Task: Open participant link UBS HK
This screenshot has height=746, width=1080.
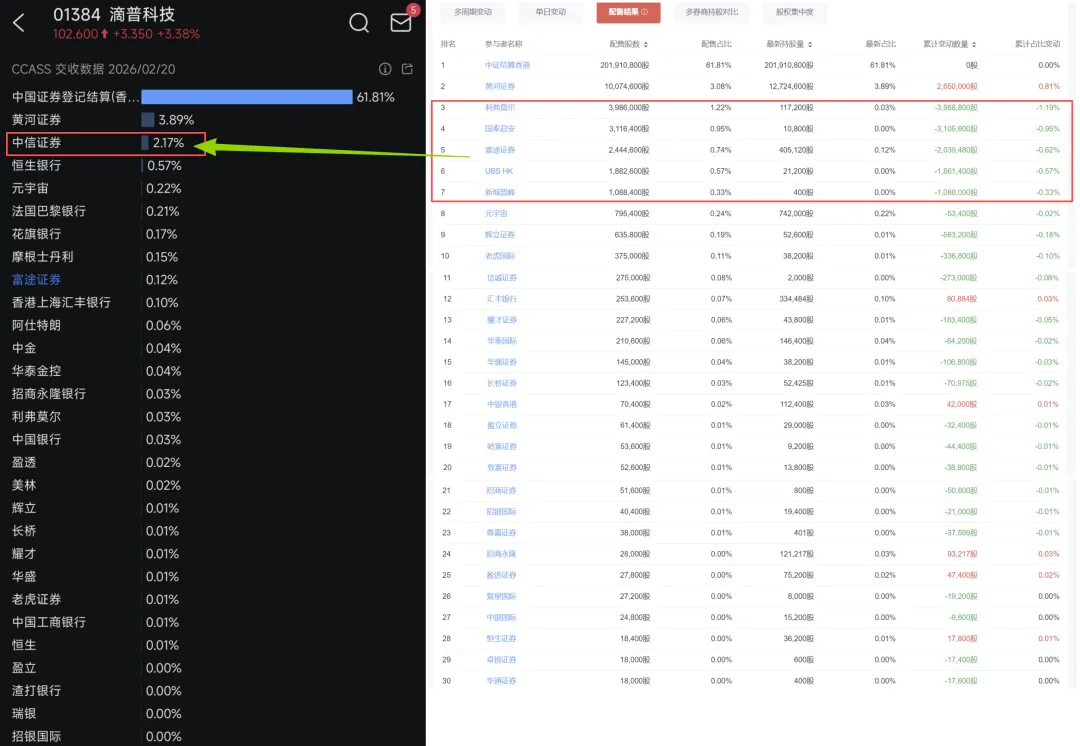Action: (x=499, y=172)
